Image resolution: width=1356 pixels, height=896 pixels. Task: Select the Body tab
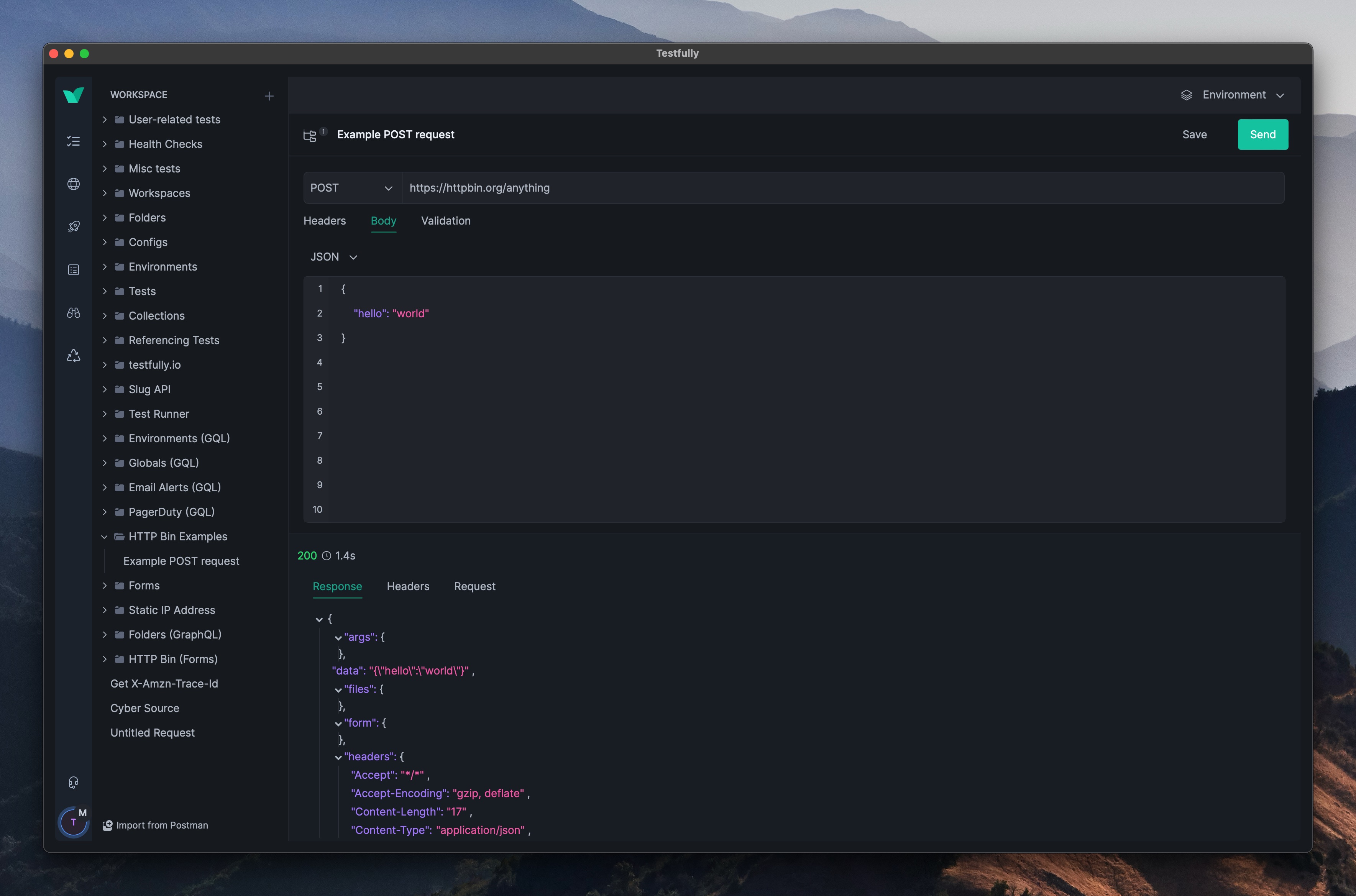tap(383, 221)
